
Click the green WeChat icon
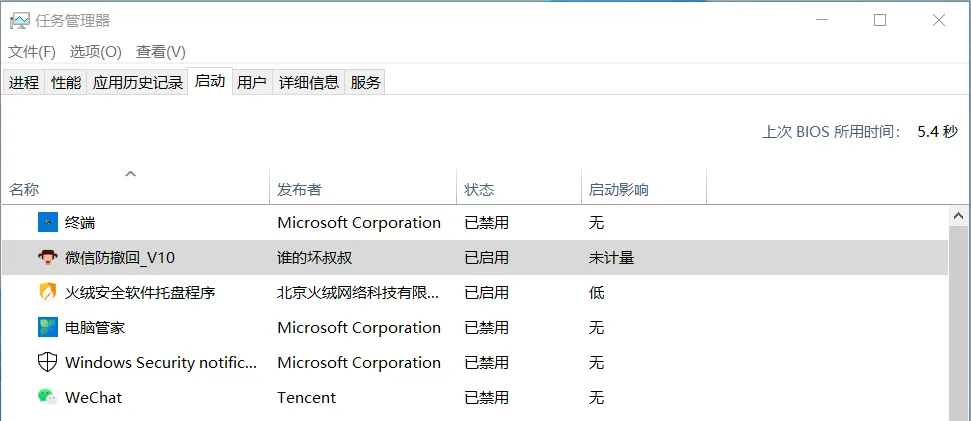click(48, 397)
